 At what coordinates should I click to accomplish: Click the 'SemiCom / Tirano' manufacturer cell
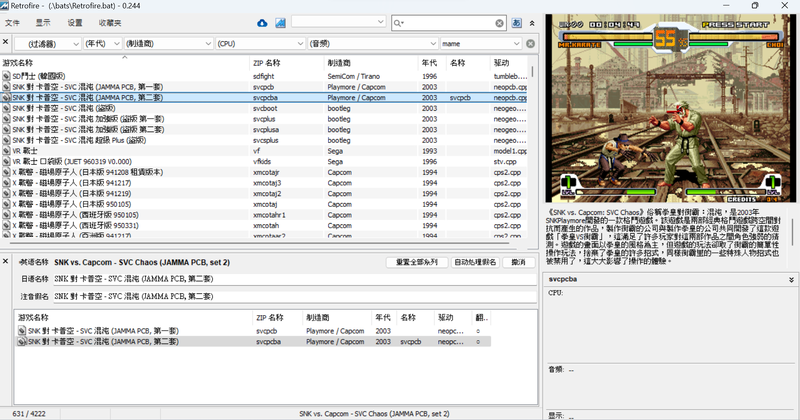(x=354, y=76)
